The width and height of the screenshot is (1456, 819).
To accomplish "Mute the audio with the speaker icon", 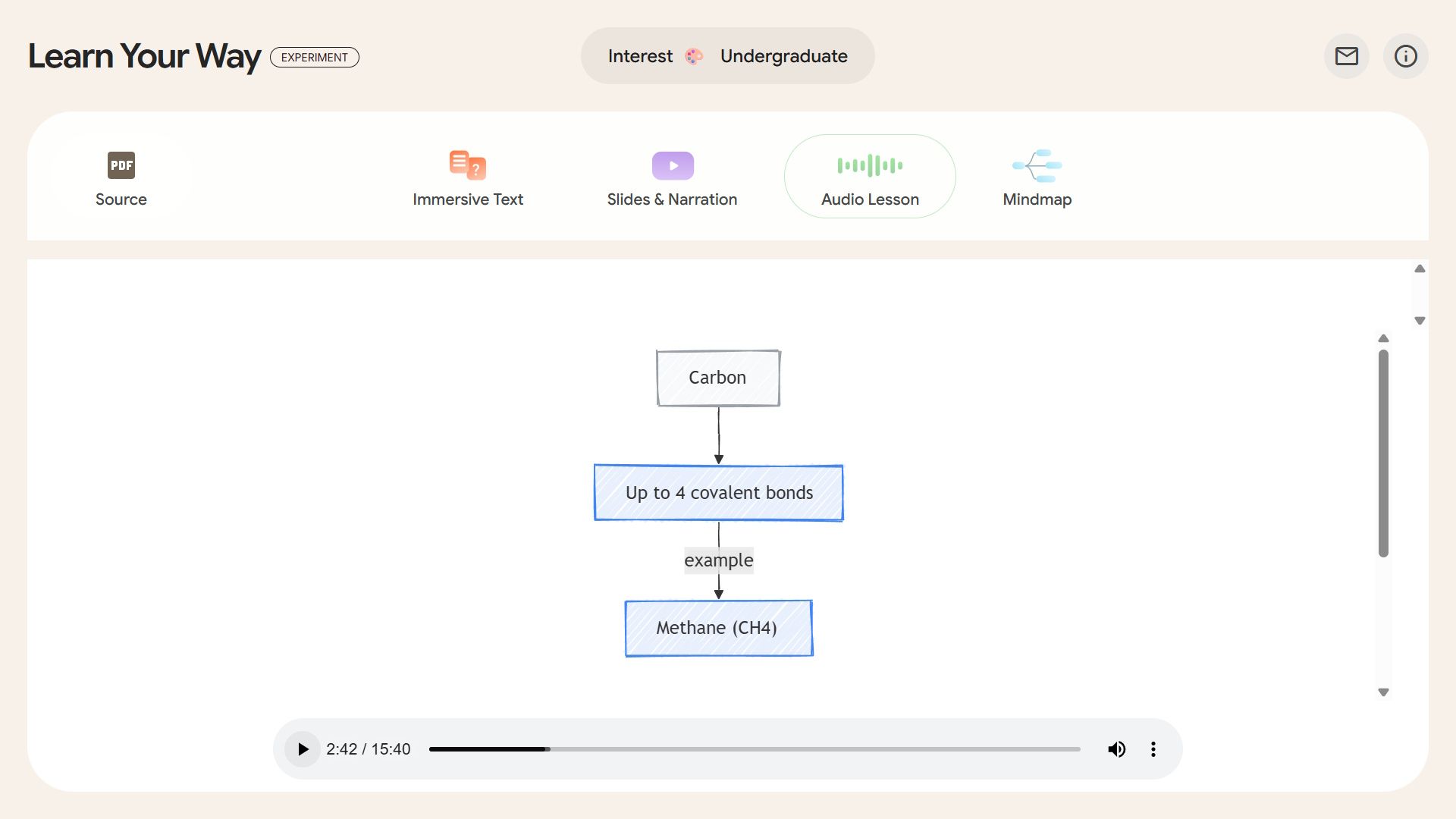I will 1116,749.
